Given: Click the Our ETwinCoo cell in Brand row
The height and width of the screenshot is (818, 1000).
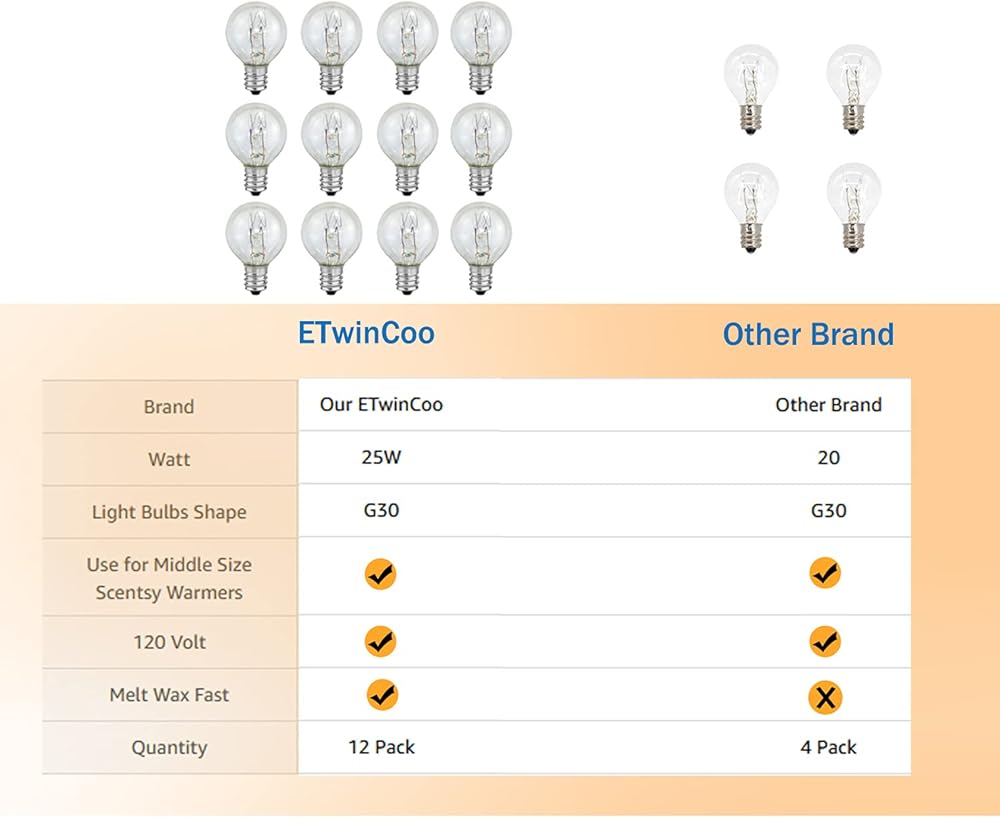Looking at the screenshot, I should click(x=381, y=405).
